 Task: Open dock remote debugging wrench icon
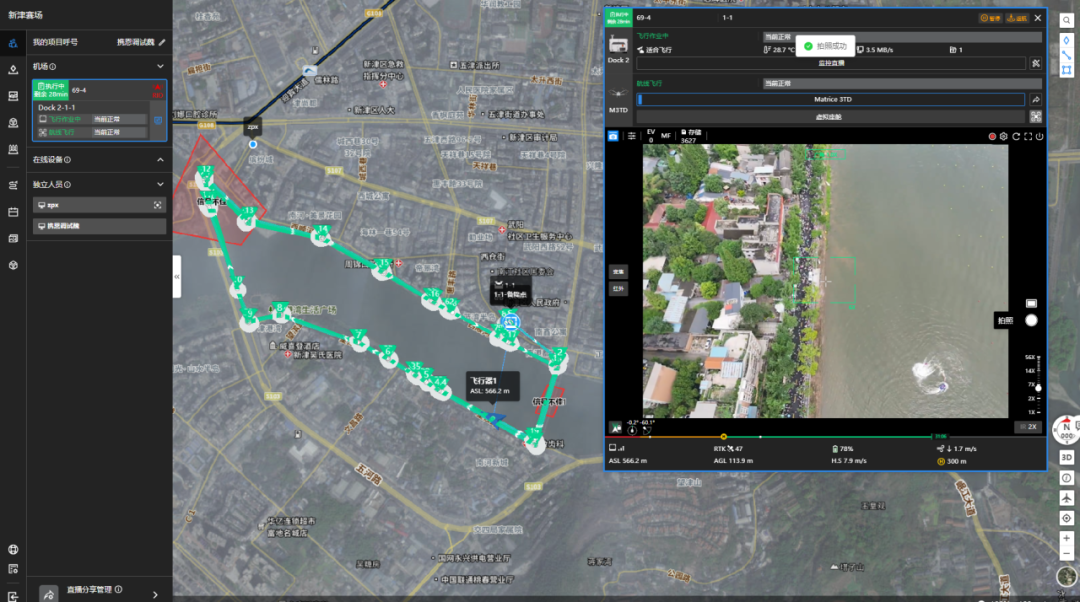coord(1036,63)
